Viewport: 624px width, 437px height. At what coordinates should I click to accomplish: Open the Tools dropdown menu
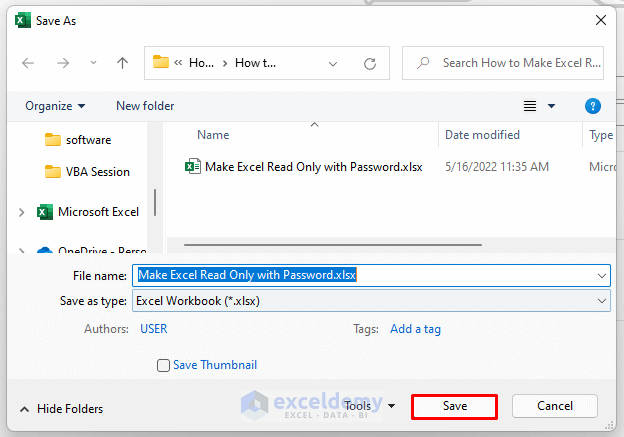[x=369, y=406]
